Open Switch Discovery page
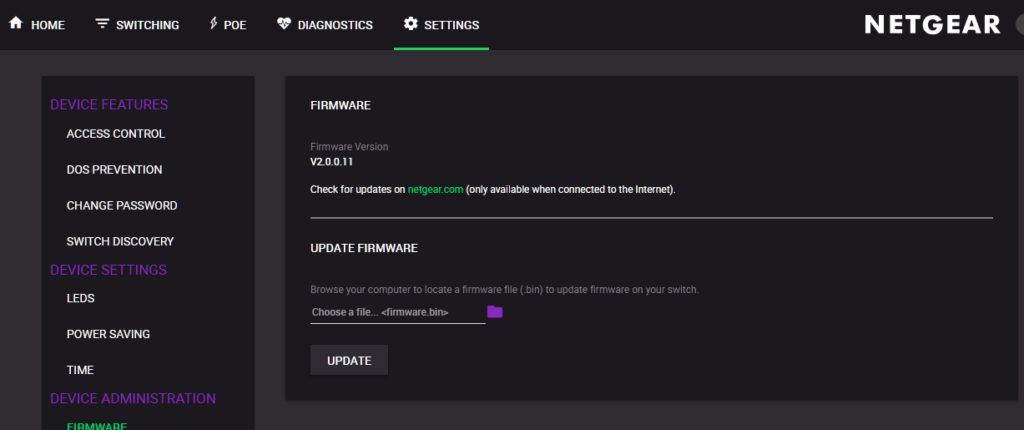The width and height of the screenshot is (1024, 430). 120,242
